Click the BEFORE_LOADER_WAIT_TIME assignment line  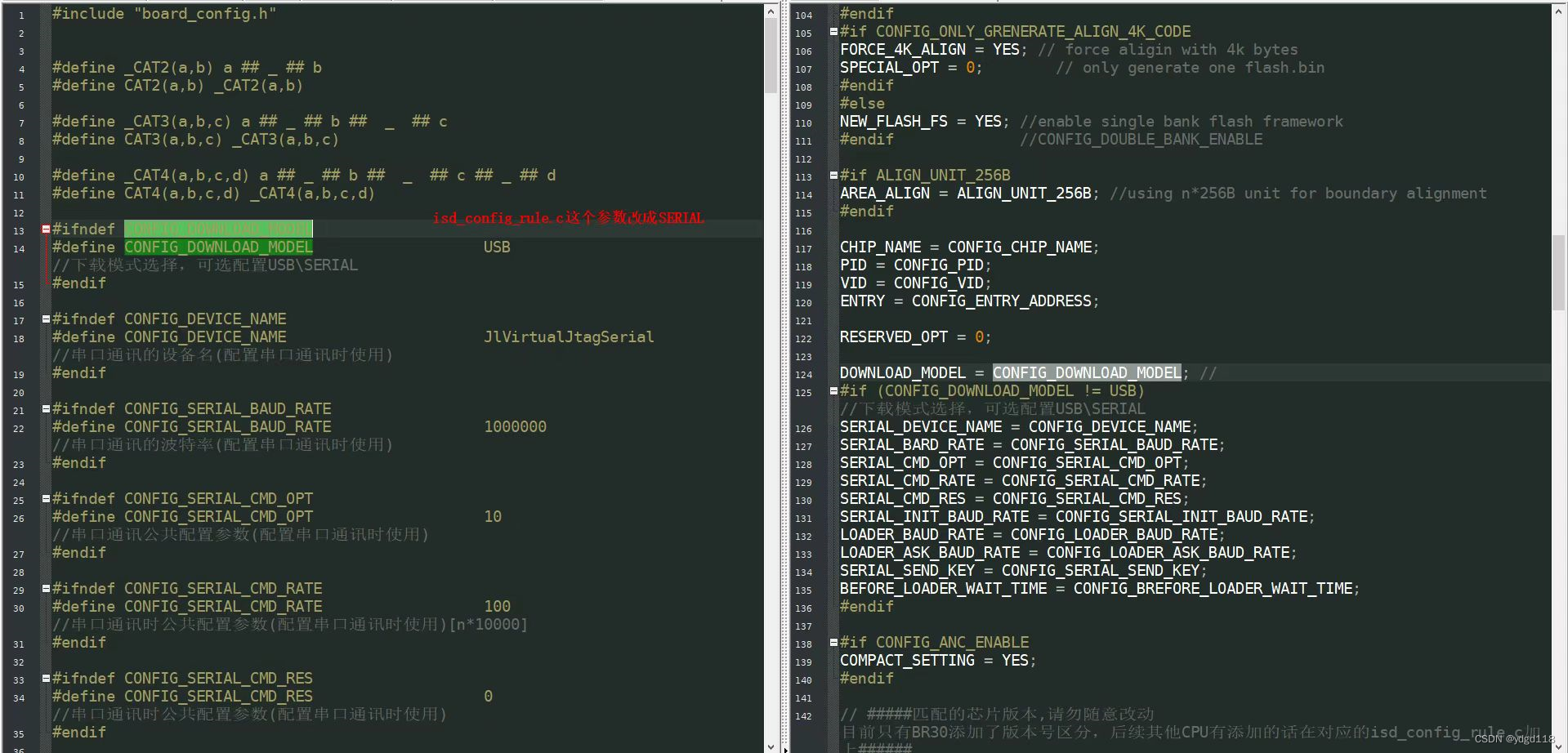(x=1100, y=589)
